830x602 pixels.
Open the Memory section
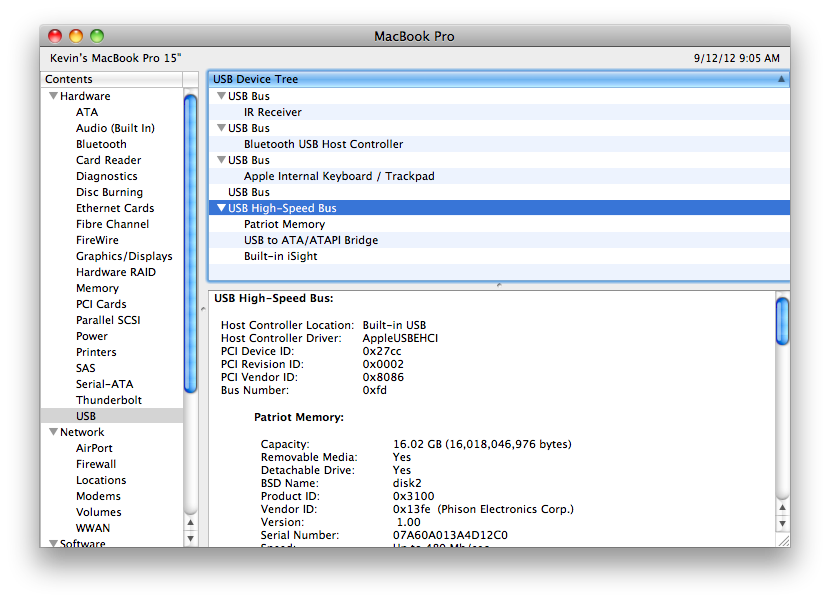pyautogui.click(x=97, y=288)
